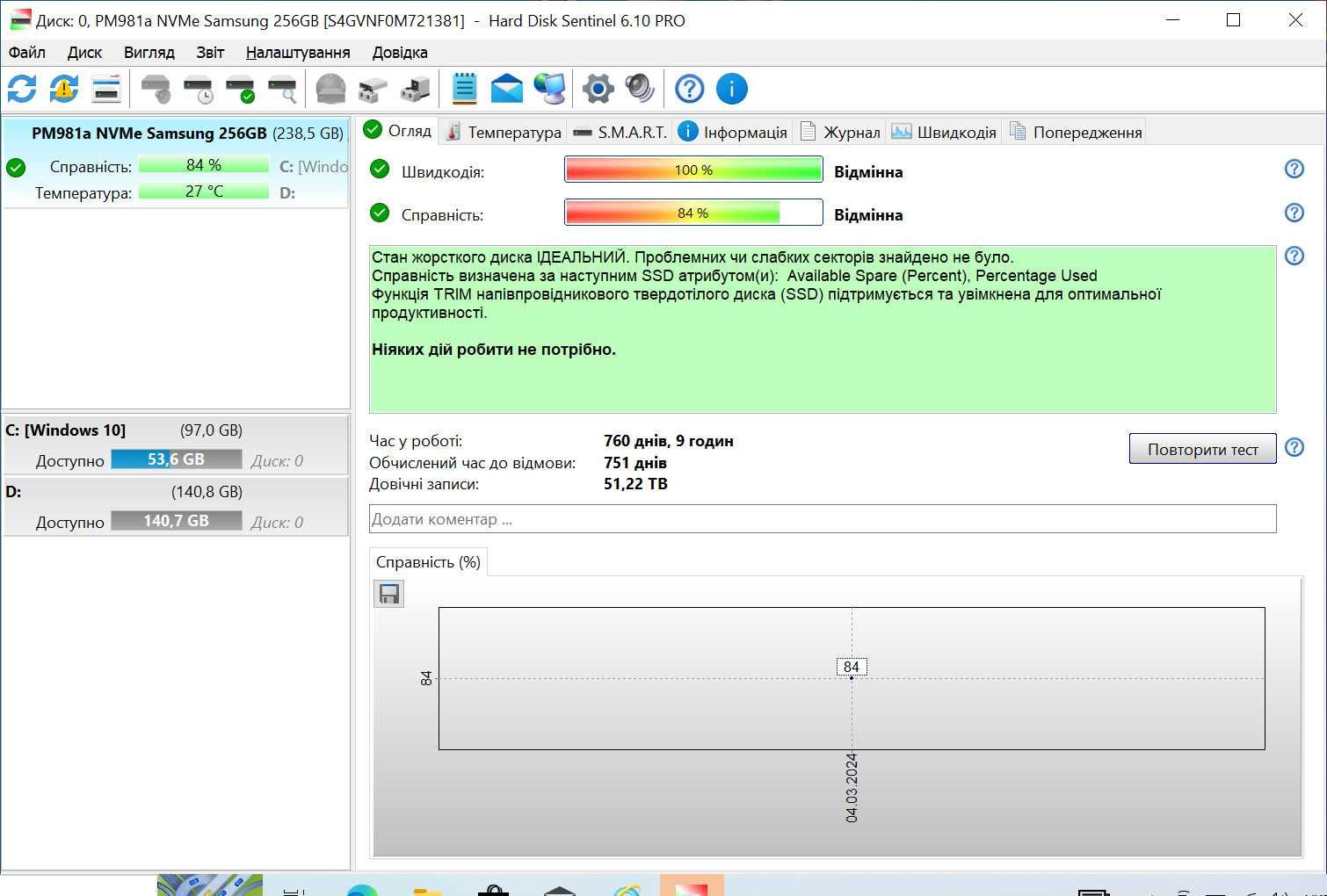1327x896 pixels.
Task: Switch to the S.M.A.R.T. tab
Action: tap(620, 132)
